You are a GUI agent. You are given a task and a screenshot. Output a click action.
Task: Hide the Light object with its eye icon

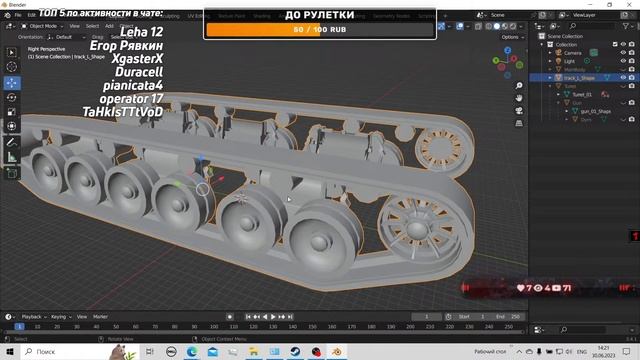click(x=623, y=61)
